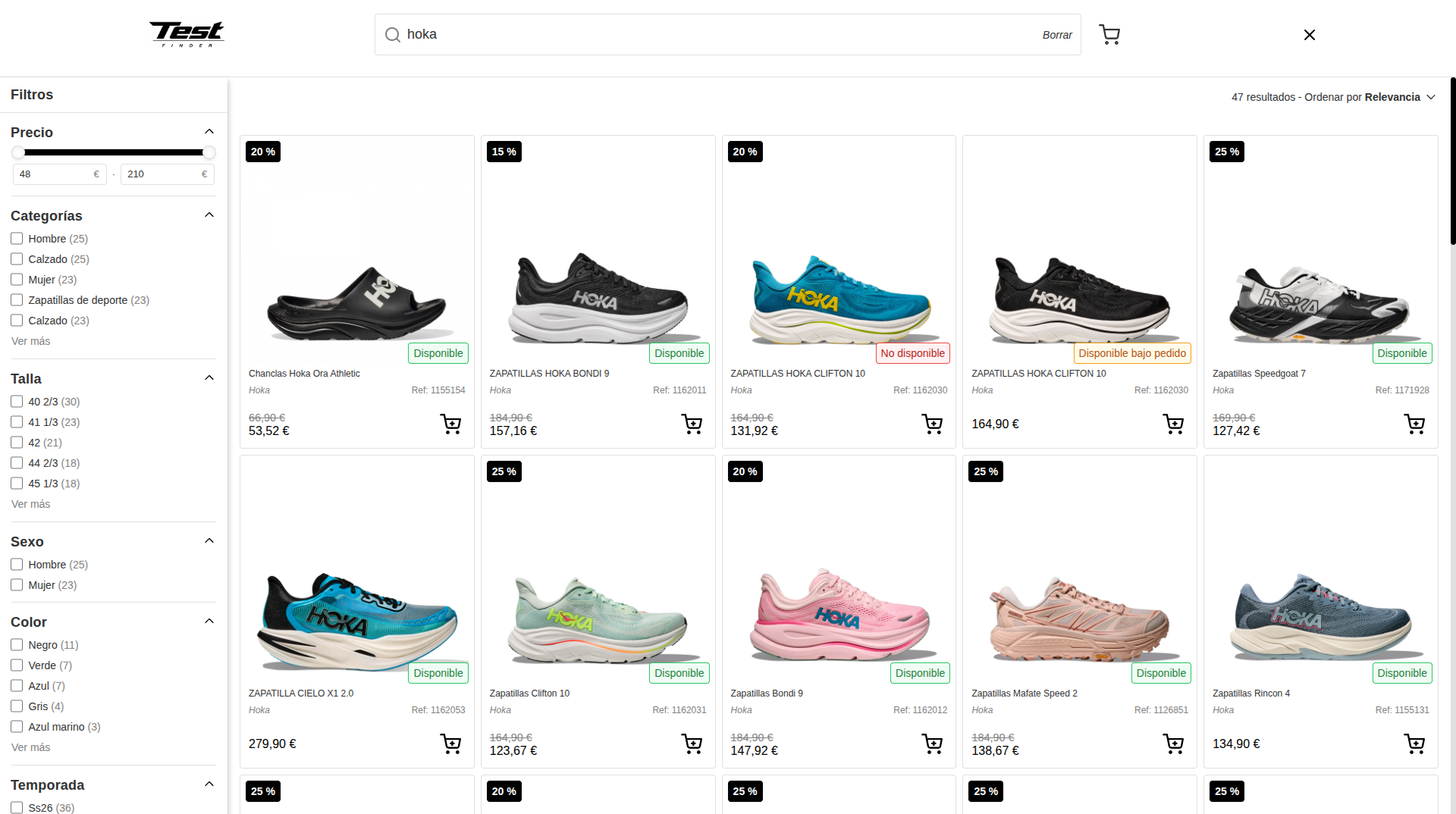The image size is (1456, 814).
Task: Close the search overlay with the X
Action: pyautogui.click(x=1309, y=35)
